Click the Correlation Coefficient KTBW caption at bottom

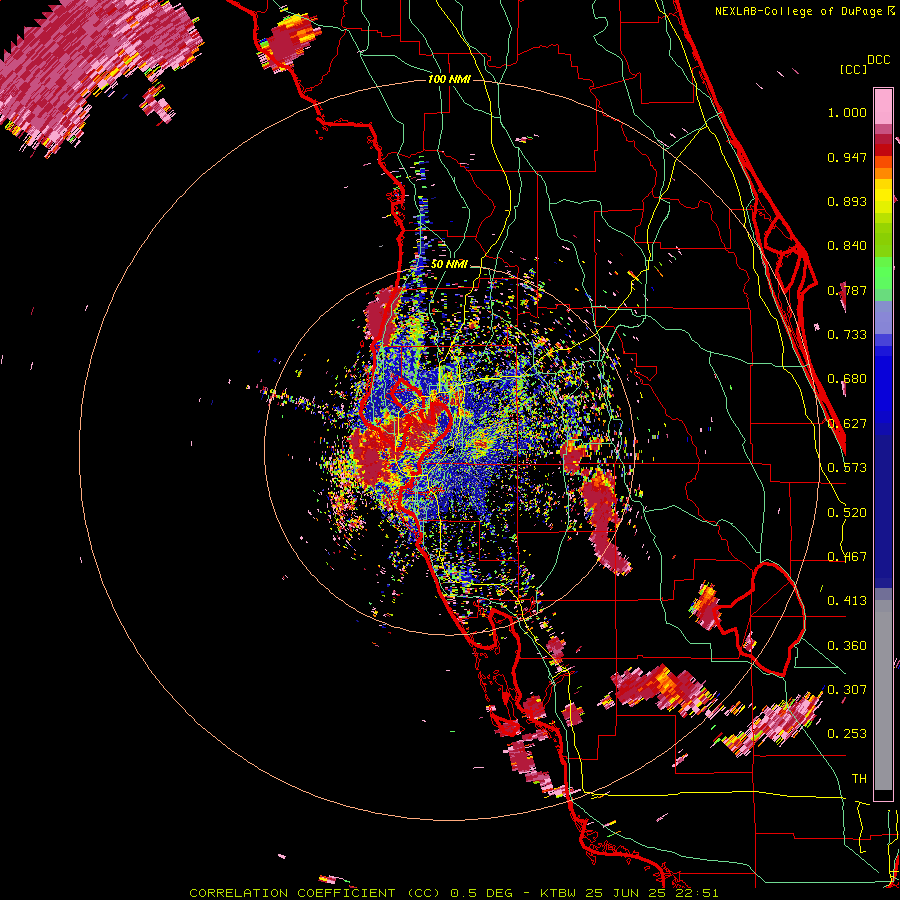click(453, 893)
